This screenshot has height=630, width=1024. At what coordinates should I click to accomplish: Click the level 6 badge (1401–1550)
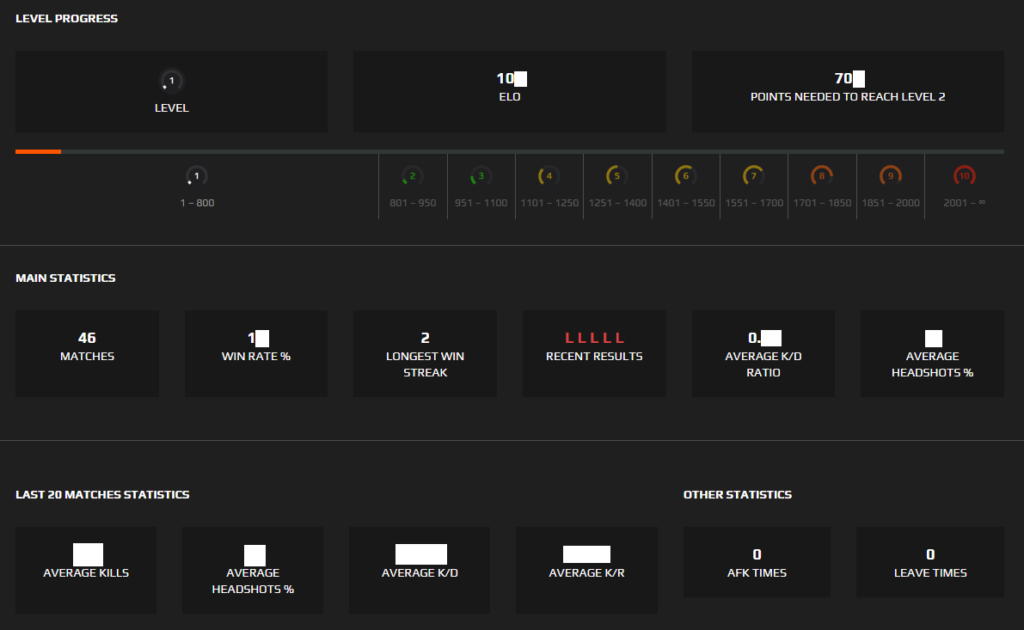[685, 175]
